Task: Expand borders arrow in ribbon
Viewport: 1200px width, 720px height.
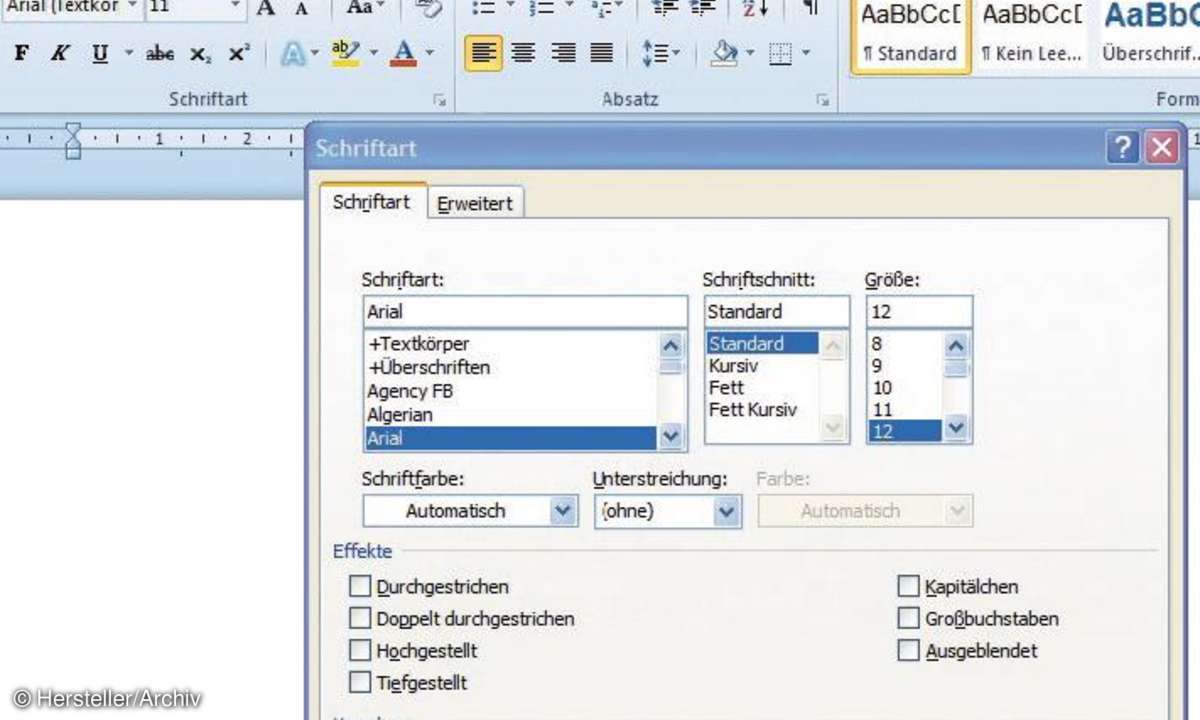Action: tap(805, 53)
